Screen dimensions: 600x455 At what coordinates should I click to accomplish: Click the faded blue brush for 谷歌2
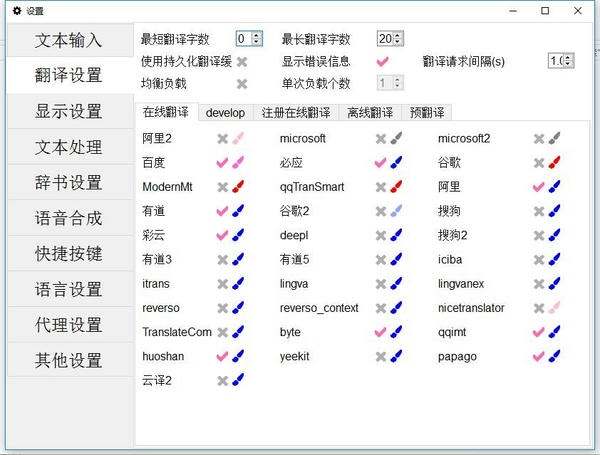pyautogui.click(x=396, y=211)
